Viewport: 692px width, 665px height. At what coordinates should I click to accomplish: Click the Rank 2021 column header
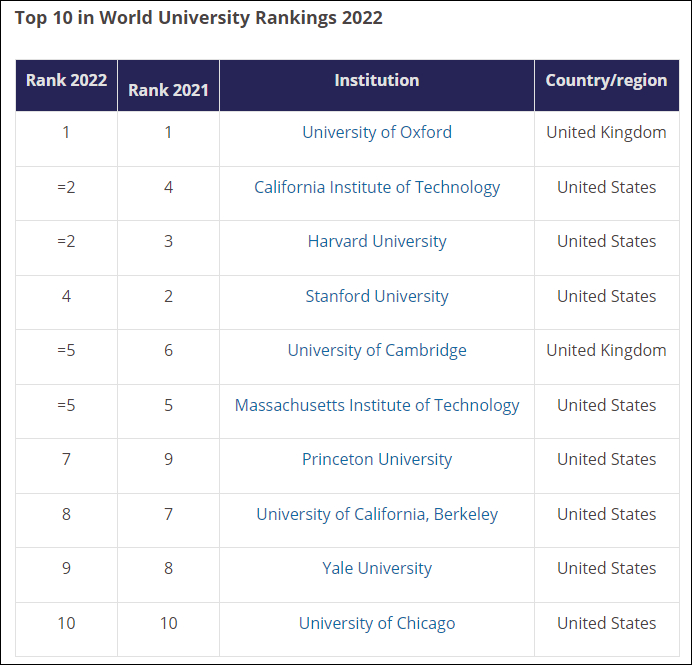click(x=168, y=90)
